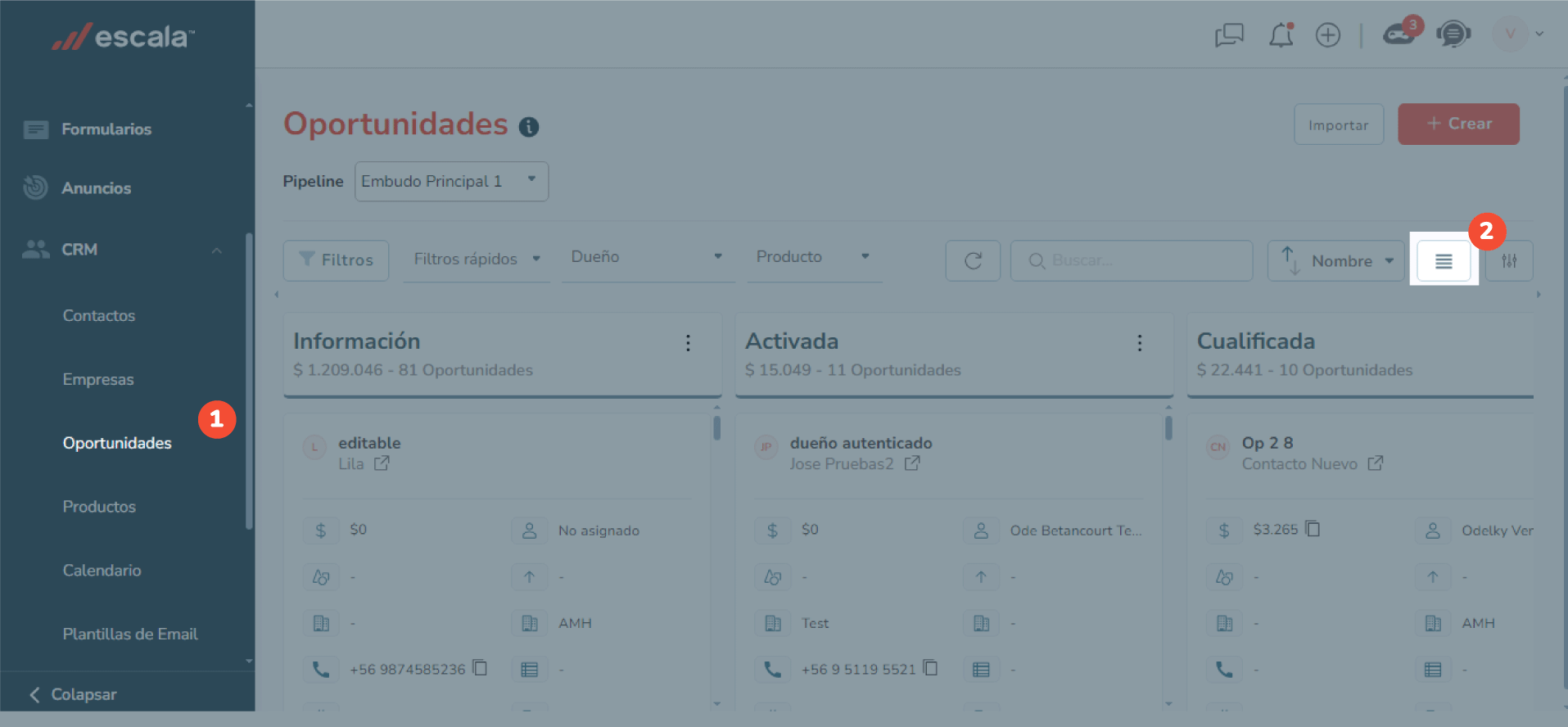Click the chat messages icon in header
Screen dimensions: 1568x727
click(x=1229, y=35)
